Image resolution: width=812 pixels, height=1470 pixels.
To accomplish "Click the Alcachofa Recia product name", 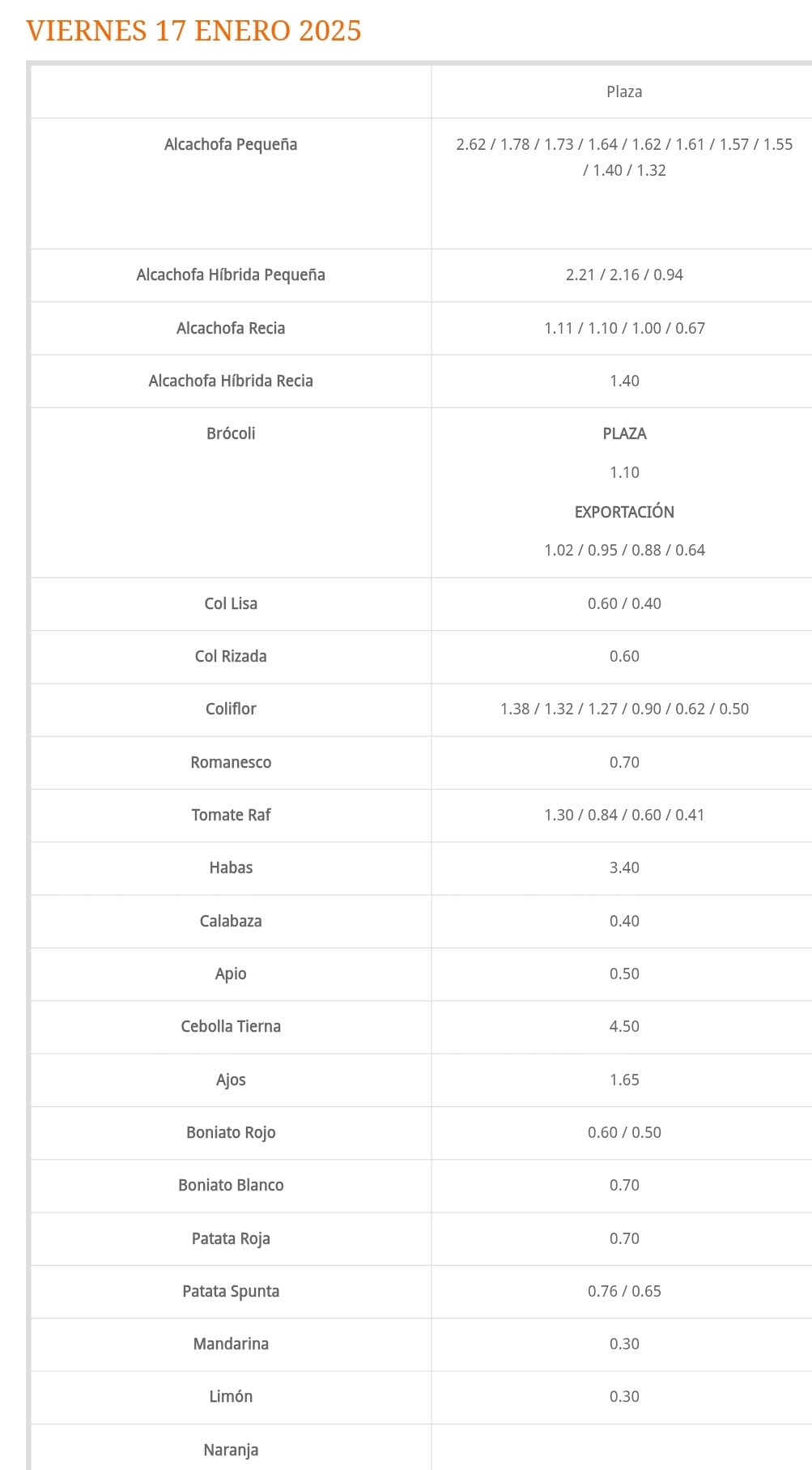I will [x=231, y=328].
